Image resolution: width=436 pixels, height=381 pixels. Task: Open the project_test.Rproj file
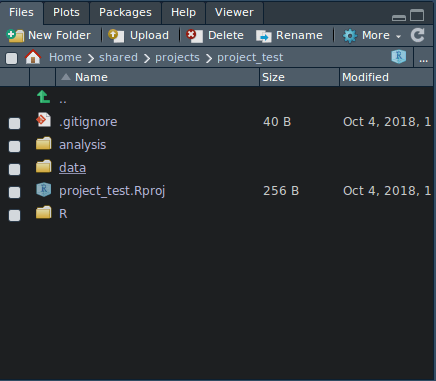112,191
